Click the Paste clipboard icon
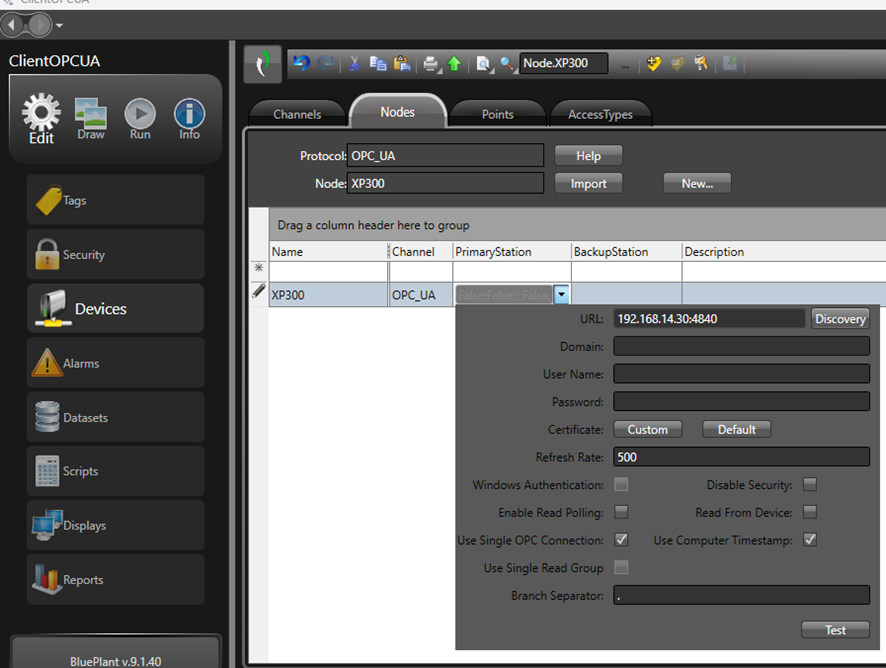The height and width of the screenshot is (668, 886). [401, 63]
